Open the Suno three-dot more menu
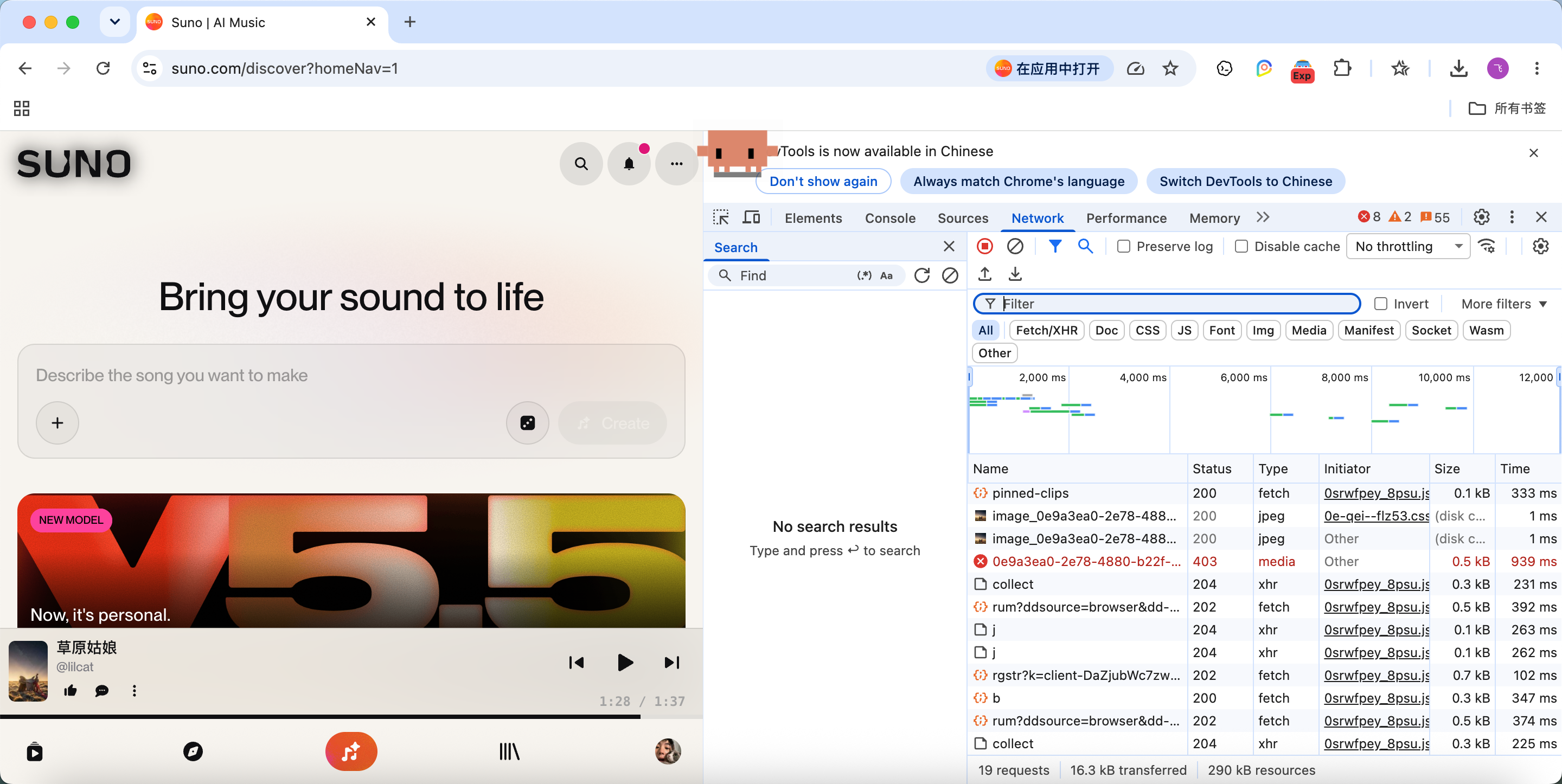 (x=677, y=164)
